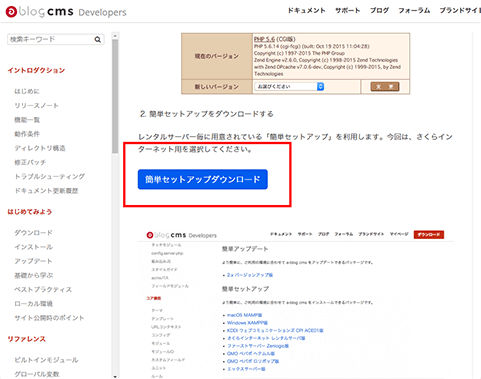
Task: Click the 新しいバージョン table cell
Action: click(x=217, y=87)
